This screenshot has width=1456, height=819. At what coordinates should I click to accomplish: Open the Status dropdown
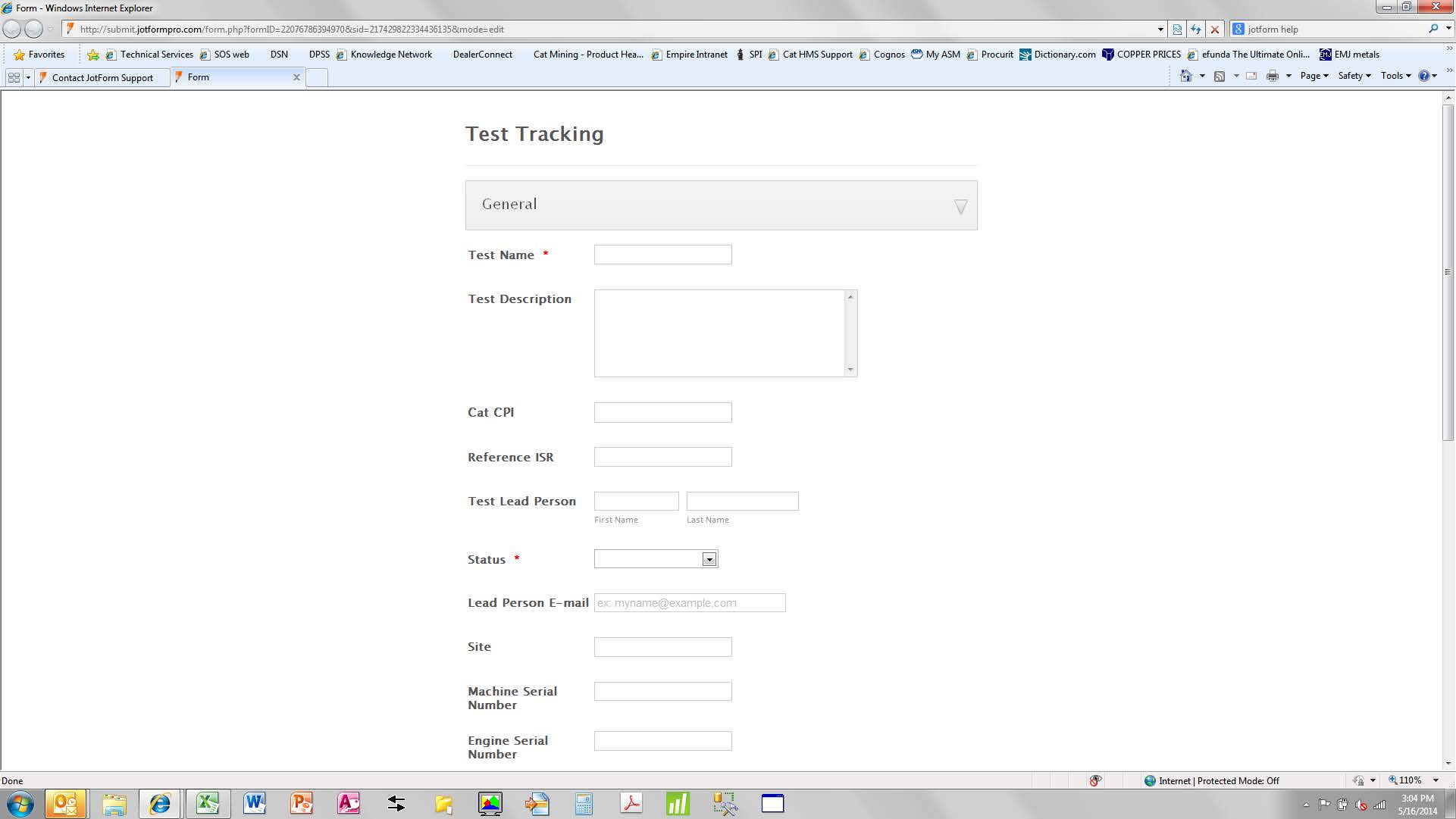709,560
